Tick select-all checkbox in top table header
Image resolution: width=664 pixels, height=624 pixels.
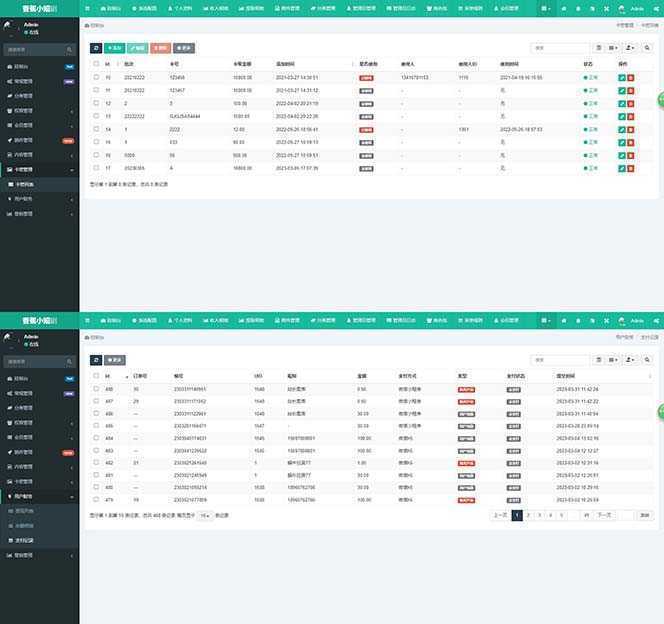click(x=96, y=64)
